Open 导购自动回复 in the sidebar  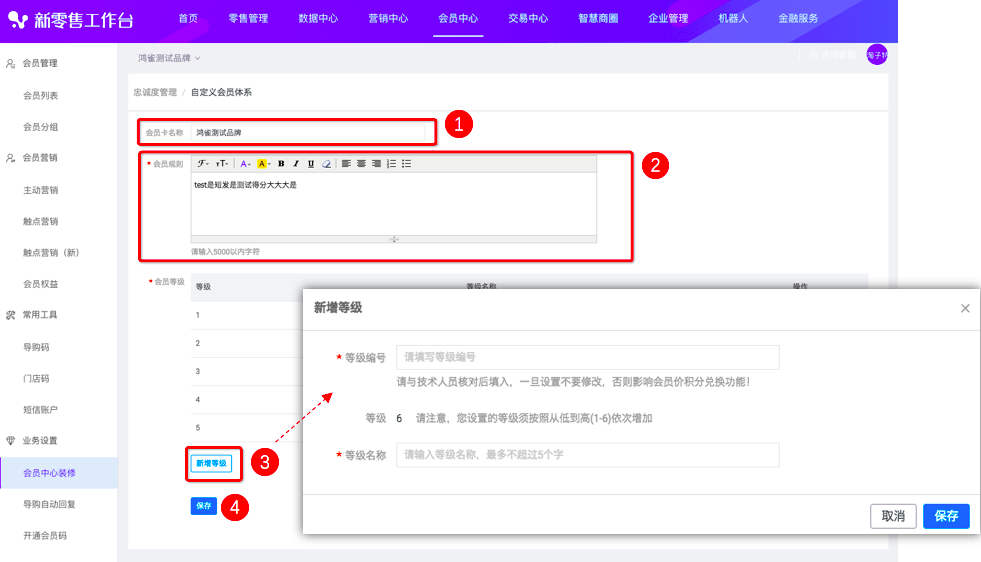point(49,504)
